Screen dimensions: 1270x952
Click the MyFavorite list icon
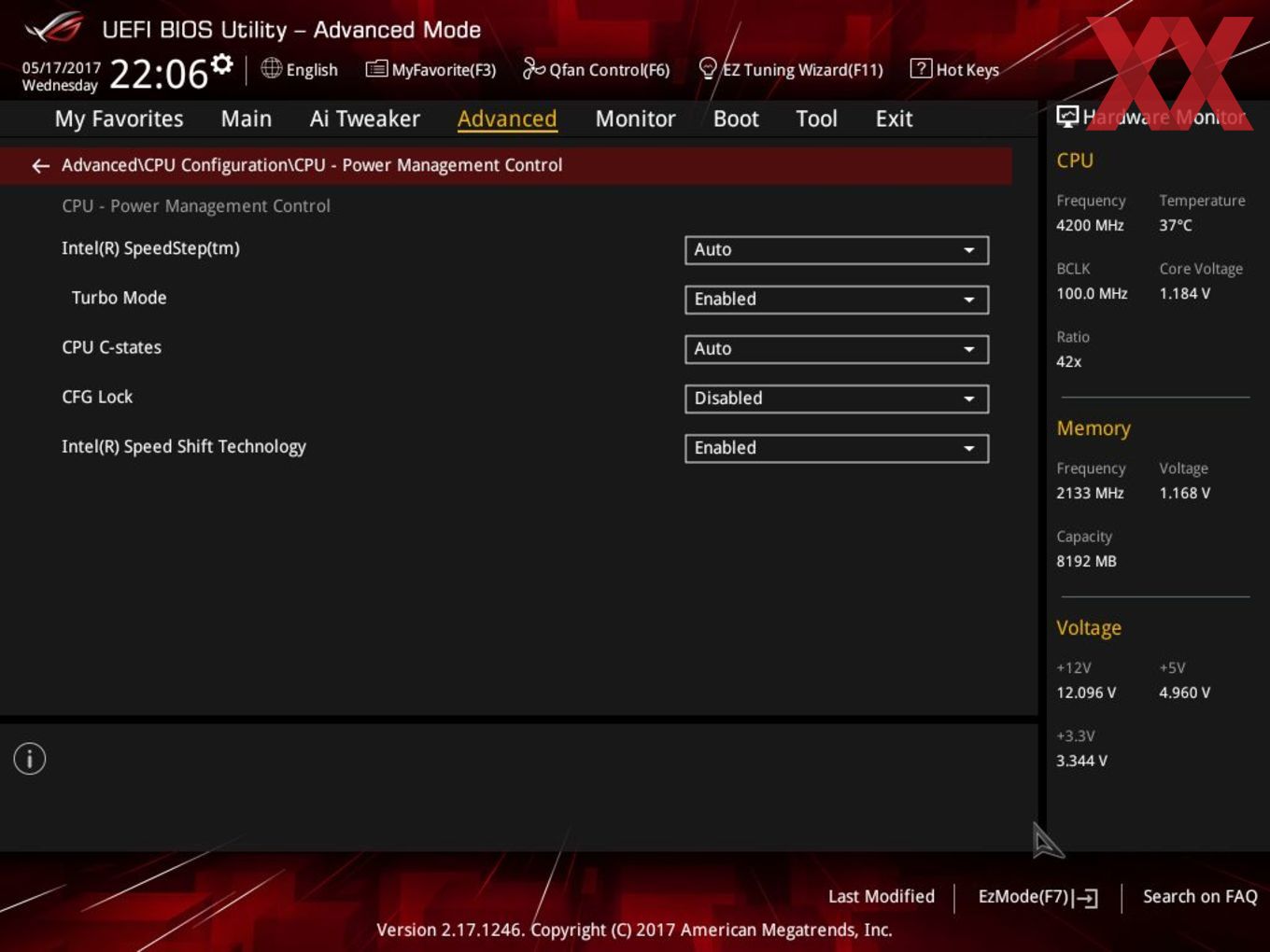(x=376, y=69)
